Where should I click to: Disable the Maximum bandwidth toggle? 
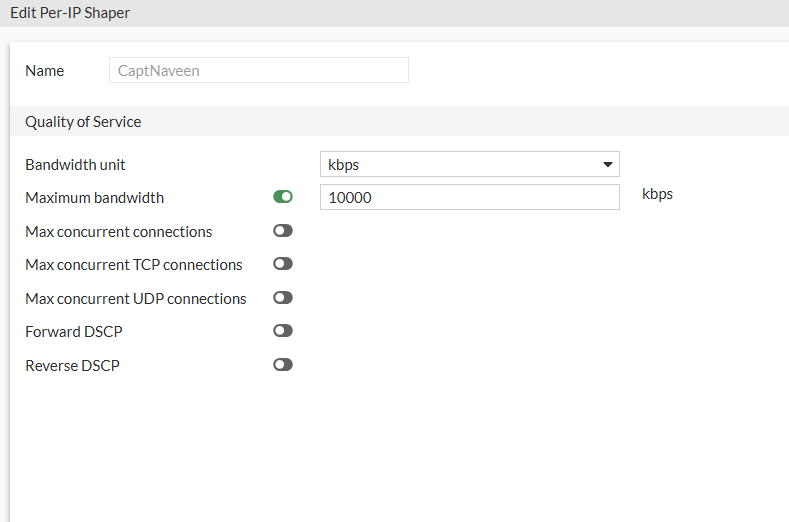pos(283,197)
